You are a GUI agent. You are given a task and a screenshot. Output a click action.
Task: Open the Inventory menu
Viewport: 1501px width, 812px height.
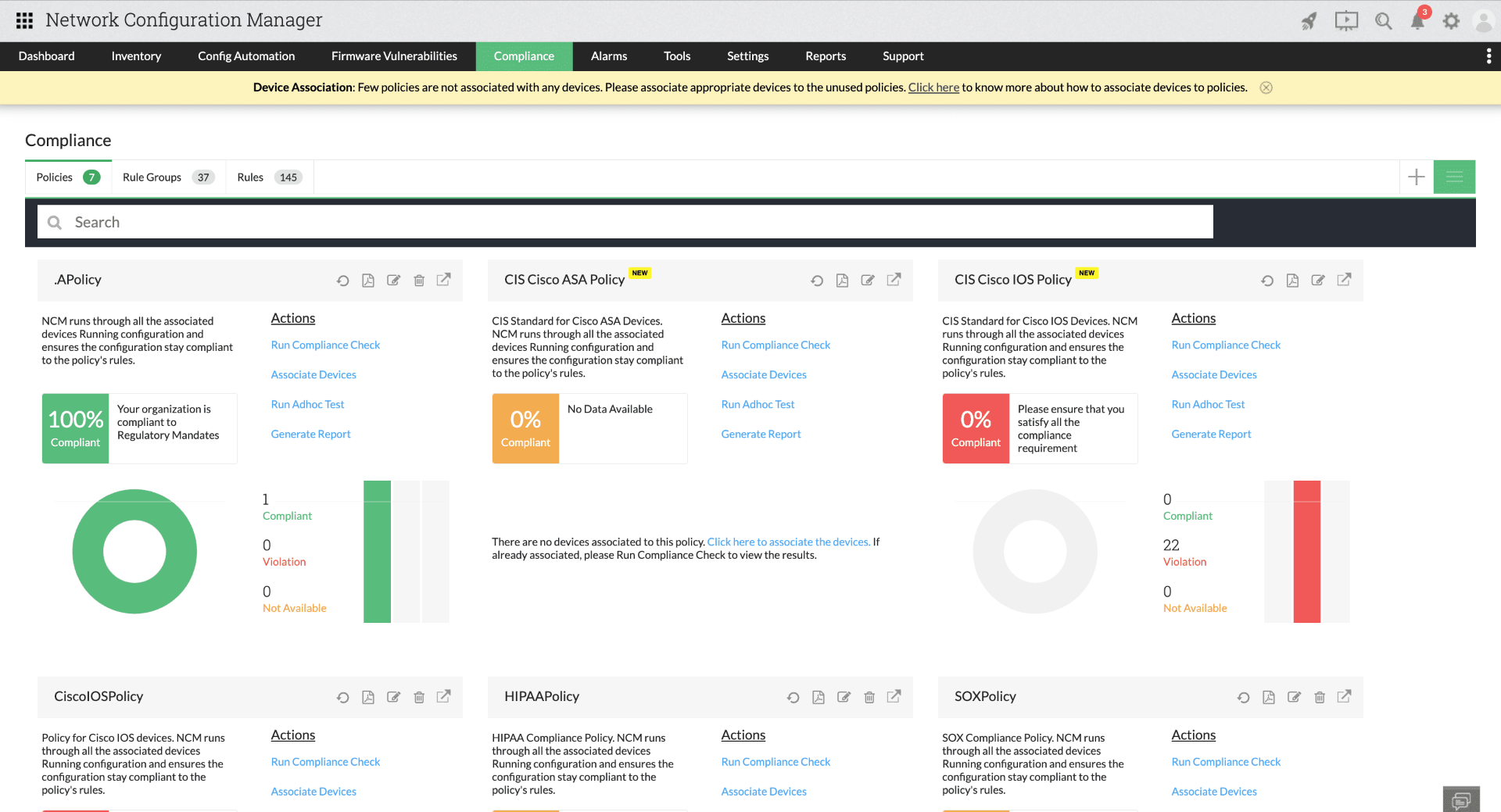point(136,56)
